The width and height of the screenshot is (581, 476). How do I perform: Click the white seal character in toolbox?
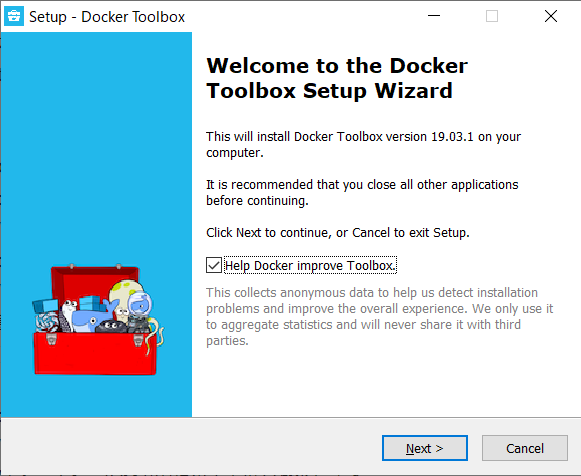coord(69,315)
